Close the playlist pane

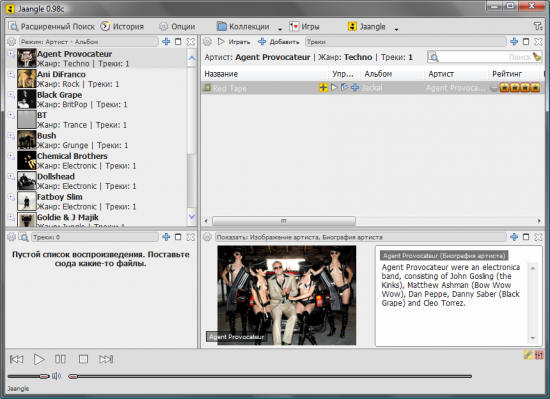pyautogui.click(x=190, y=237)
